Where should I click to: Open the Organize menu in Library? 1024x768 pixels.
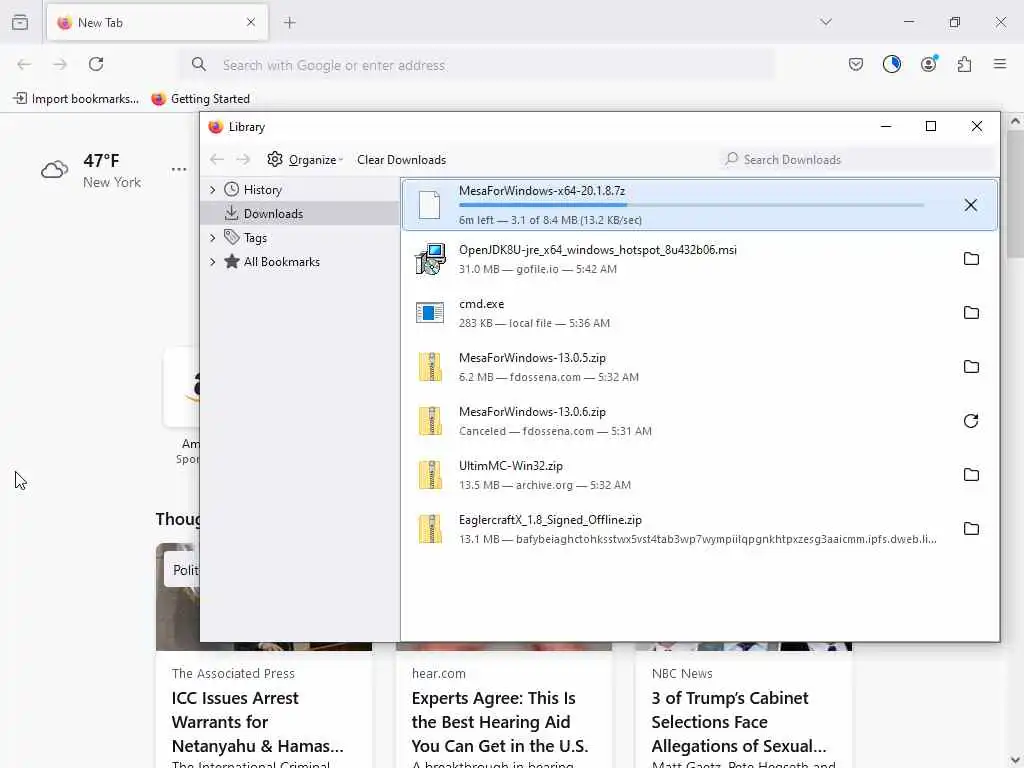pyautogui.click(x=305, y=160)
